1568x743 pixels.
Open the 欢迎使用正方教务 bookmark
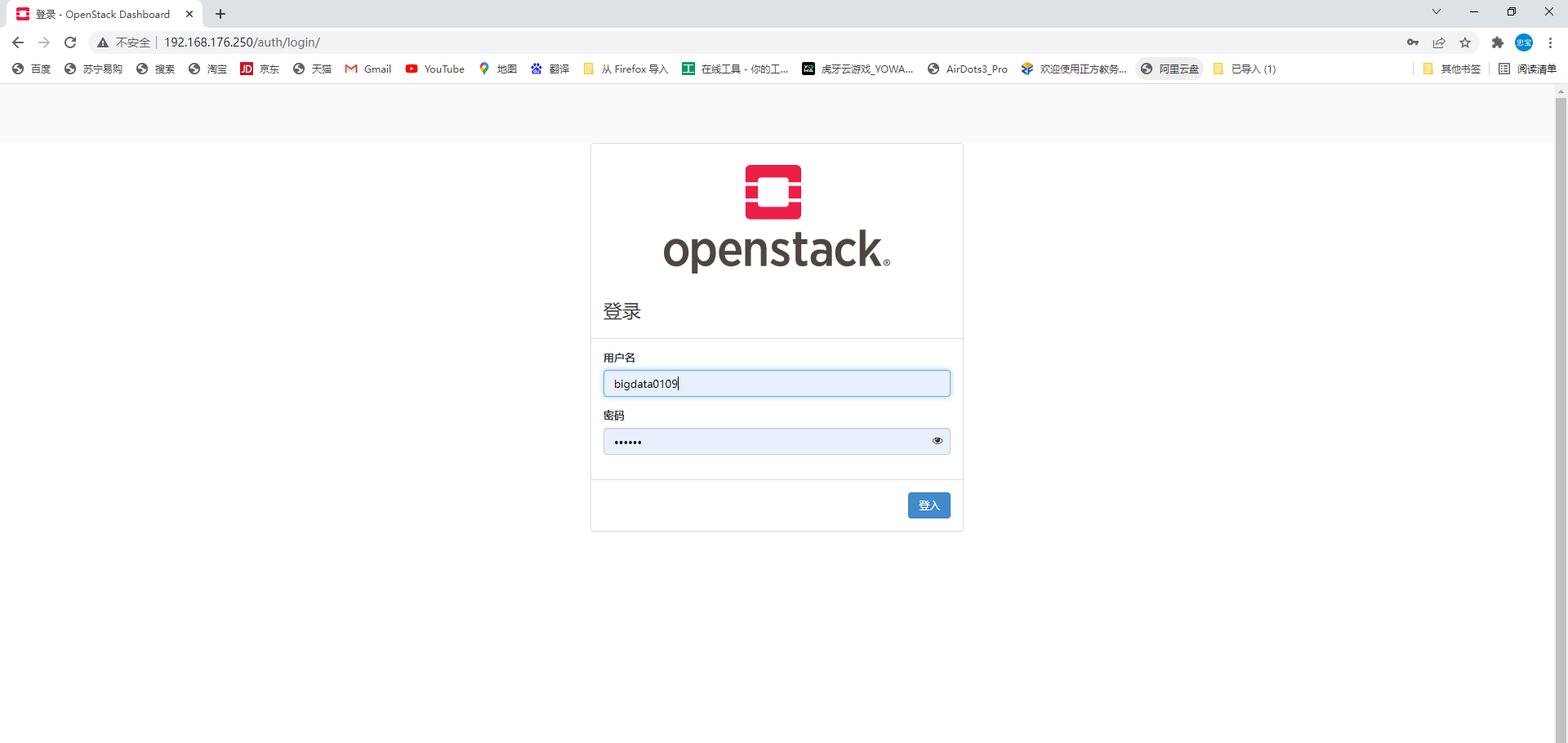point(1074,69)
